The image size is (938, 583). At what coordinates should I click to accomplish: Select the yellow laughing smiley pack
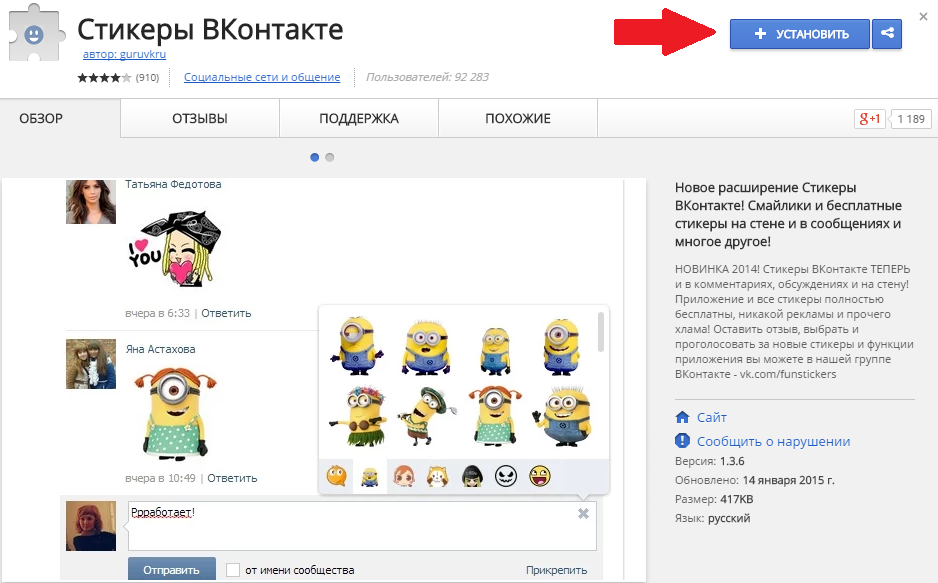coord(540,477)
